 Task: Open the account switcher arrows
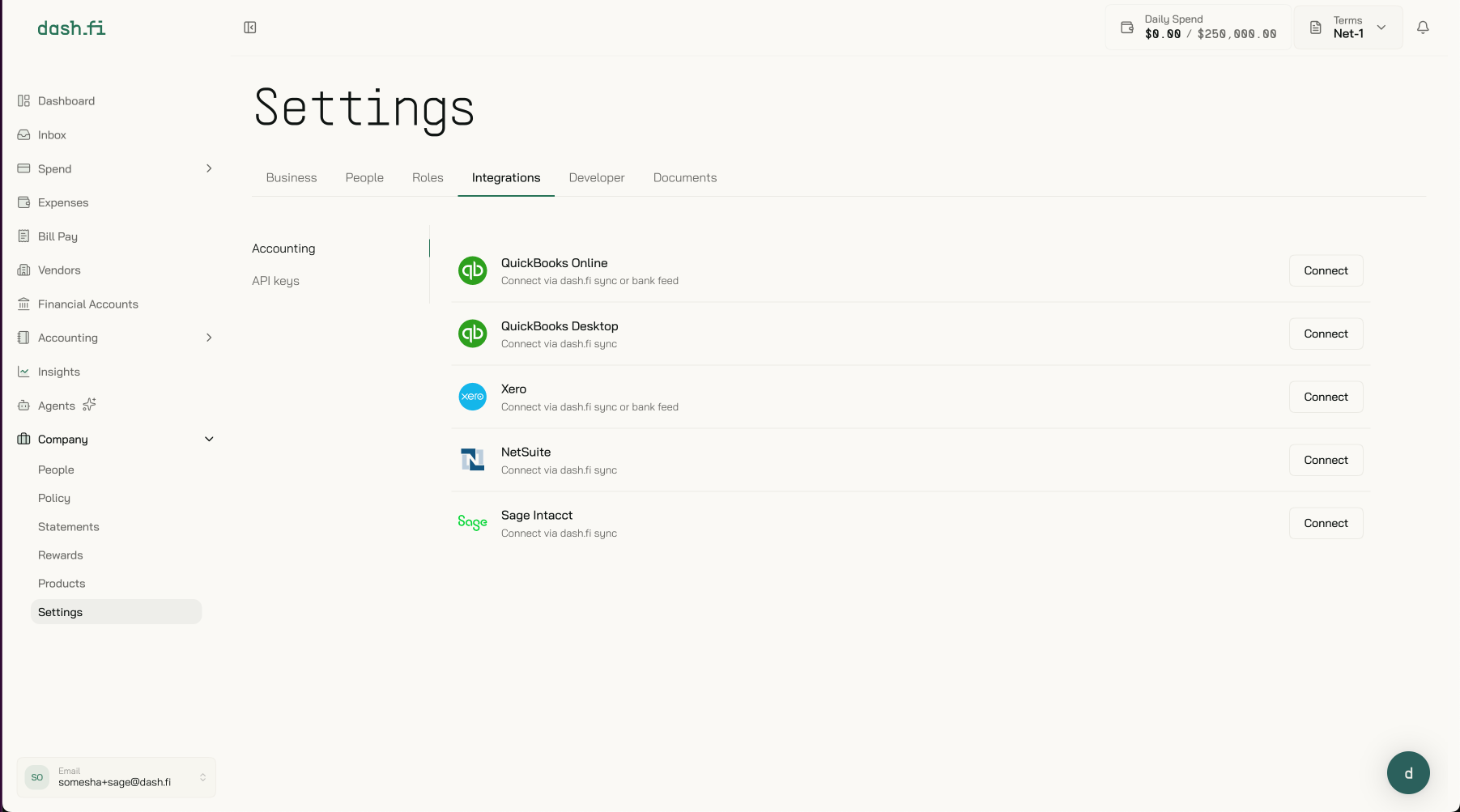(202, 777)
